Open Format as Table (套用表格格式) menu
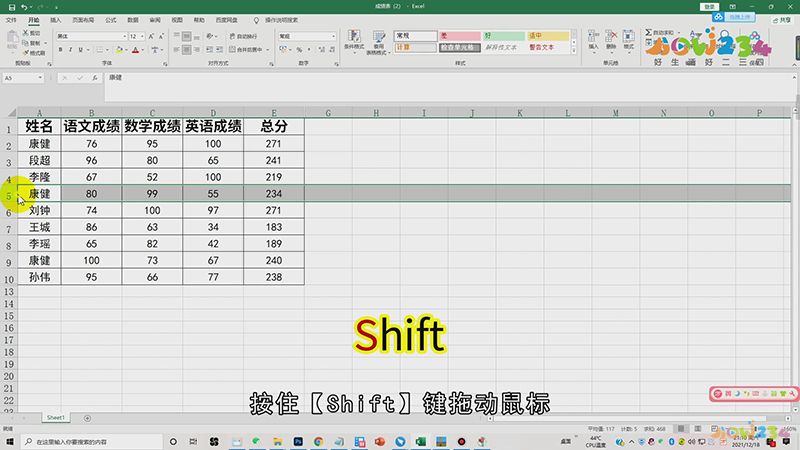Screen dimensions: 800x450 378,42
